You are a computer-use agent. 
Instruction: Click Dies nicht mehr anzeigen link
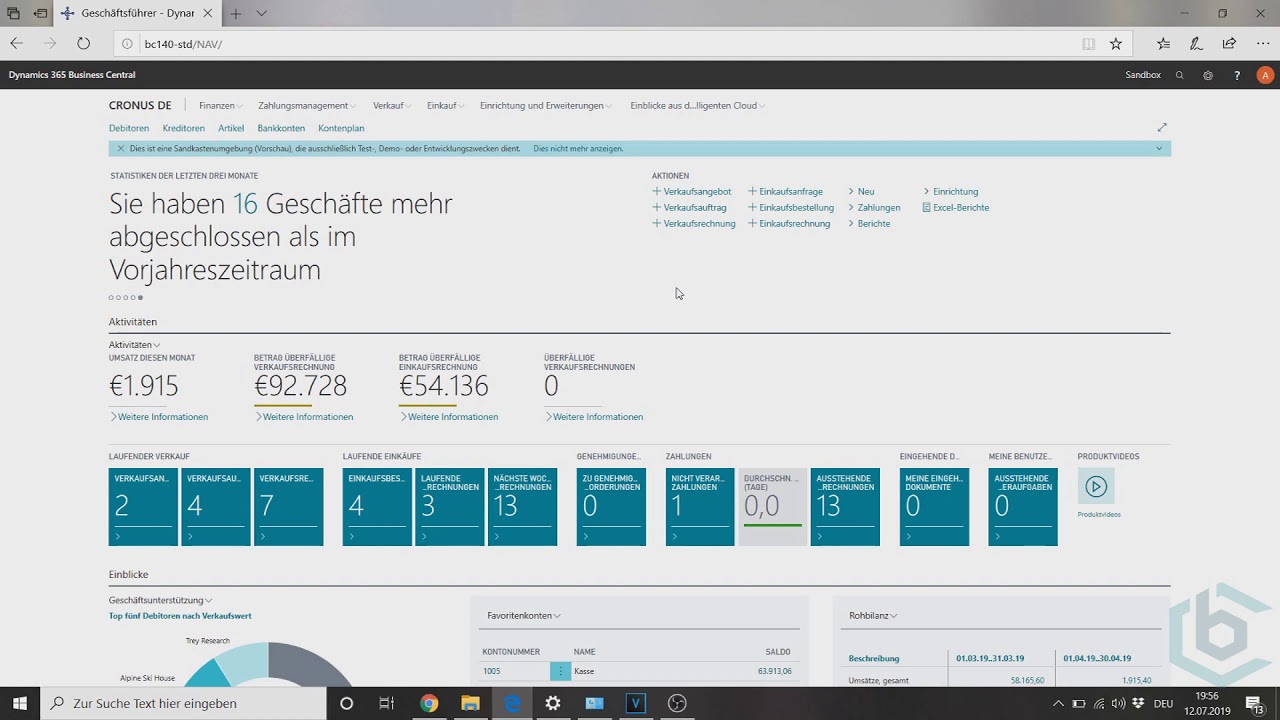click(578, 149)
